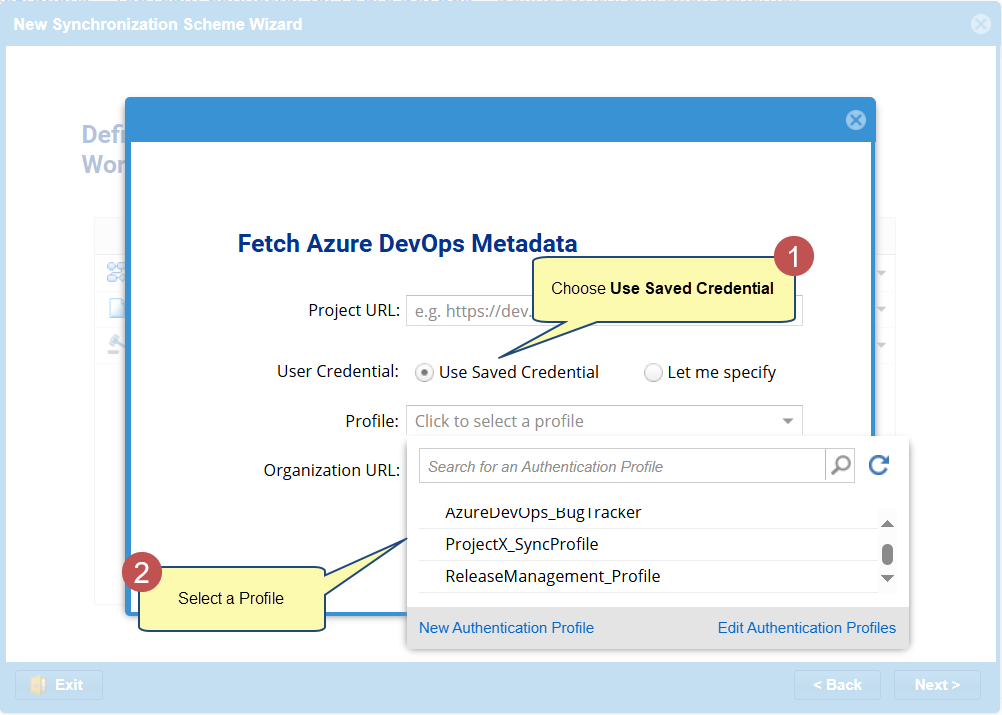Click into the Project URL field
Screen dimensions: 1002x715
[x=465, y=311]
